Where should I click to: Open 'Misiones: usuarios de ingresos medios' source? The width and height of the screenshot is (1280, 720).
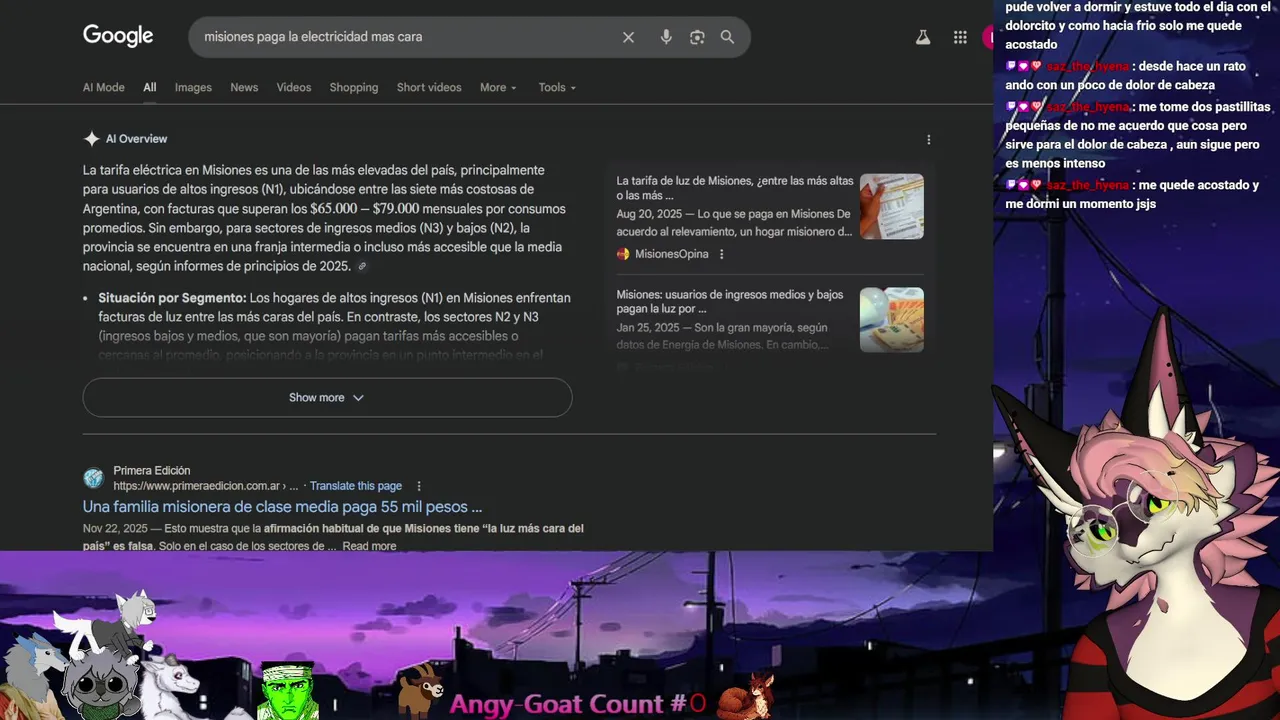(x=730, y=302)
